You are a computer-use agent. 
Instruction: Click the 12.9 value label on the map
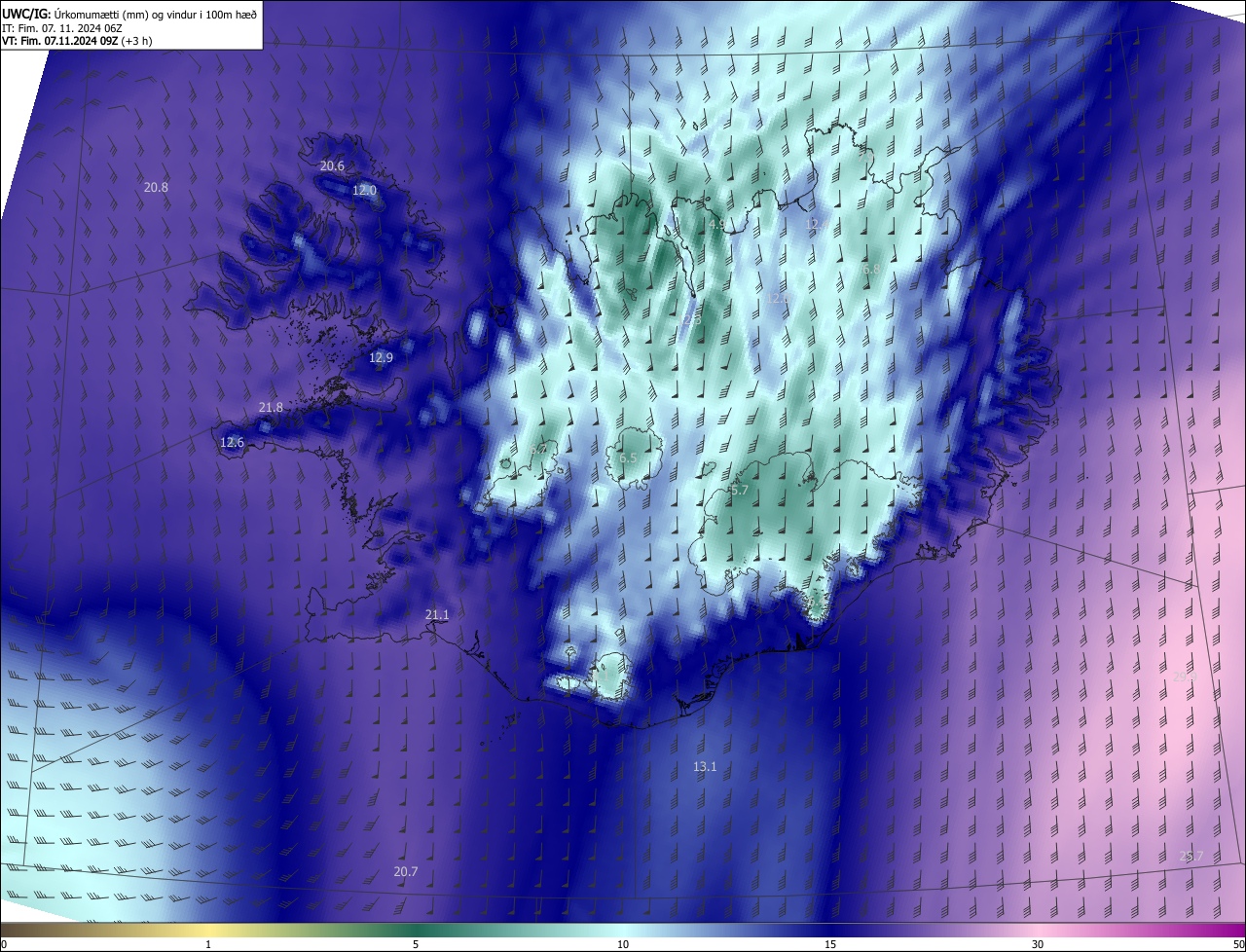coord(381,357)
